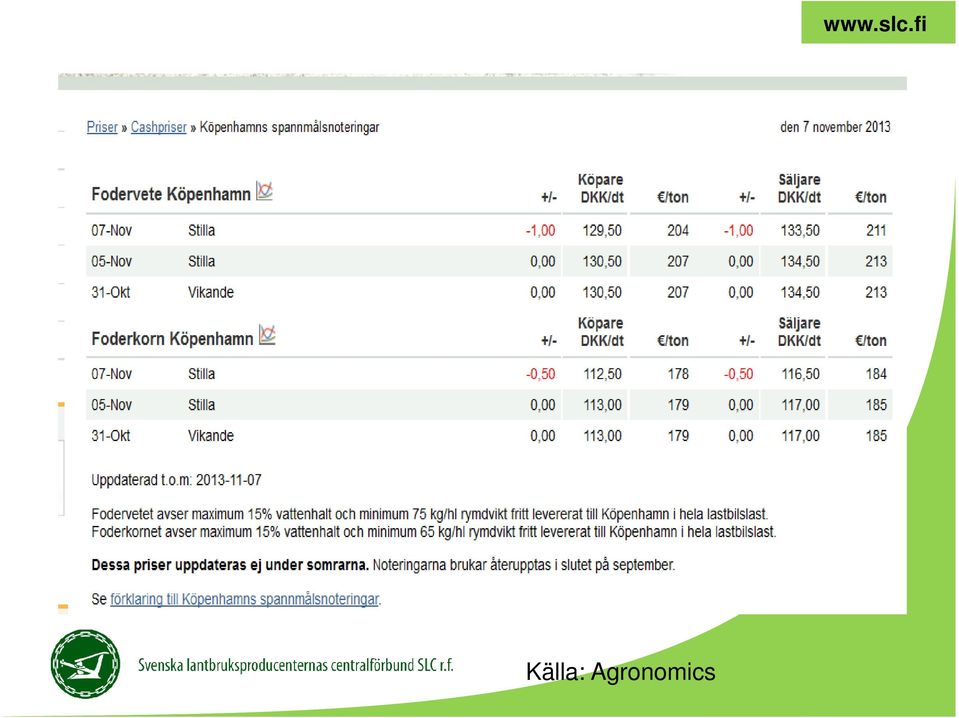Image resolution: width=959 pixels, height=718 pixels.
Task: Click Fodervete 07-Nov seller €/ton 211
Action: [876, 231]
